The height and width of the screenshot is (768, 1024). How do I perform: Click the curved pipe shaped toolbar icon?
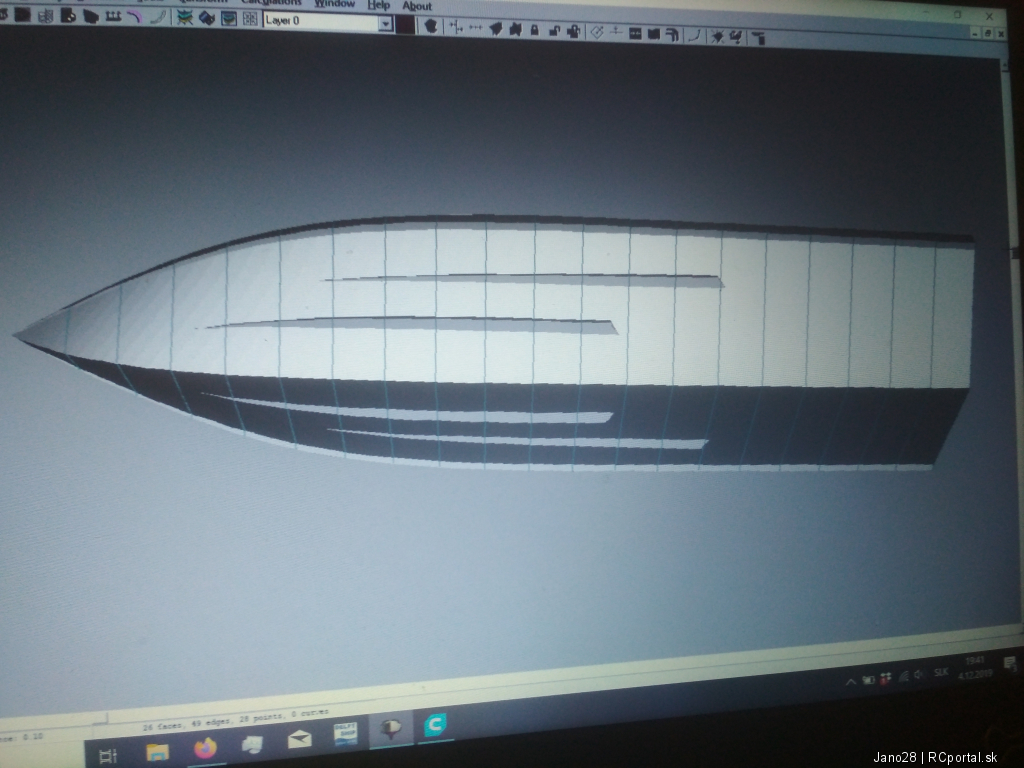(671, 34)
